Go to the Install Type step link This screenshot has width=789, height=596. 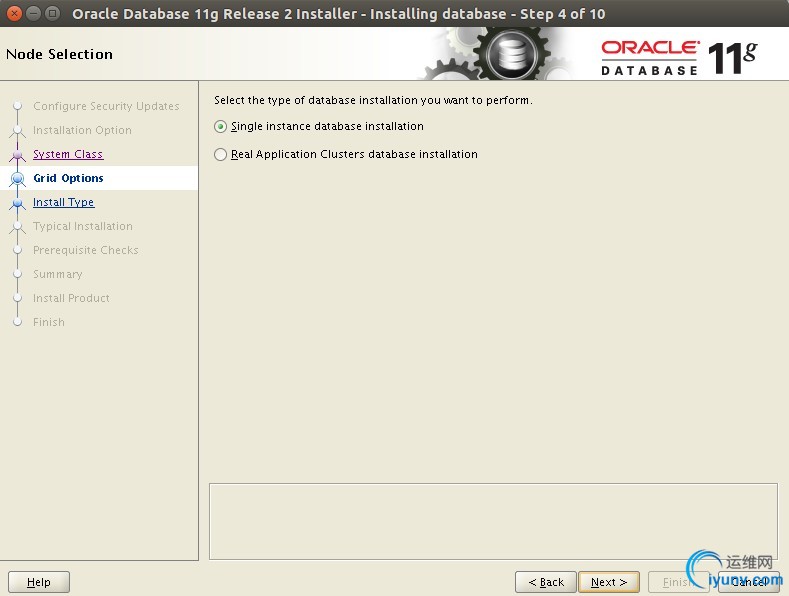click(63, 202)
